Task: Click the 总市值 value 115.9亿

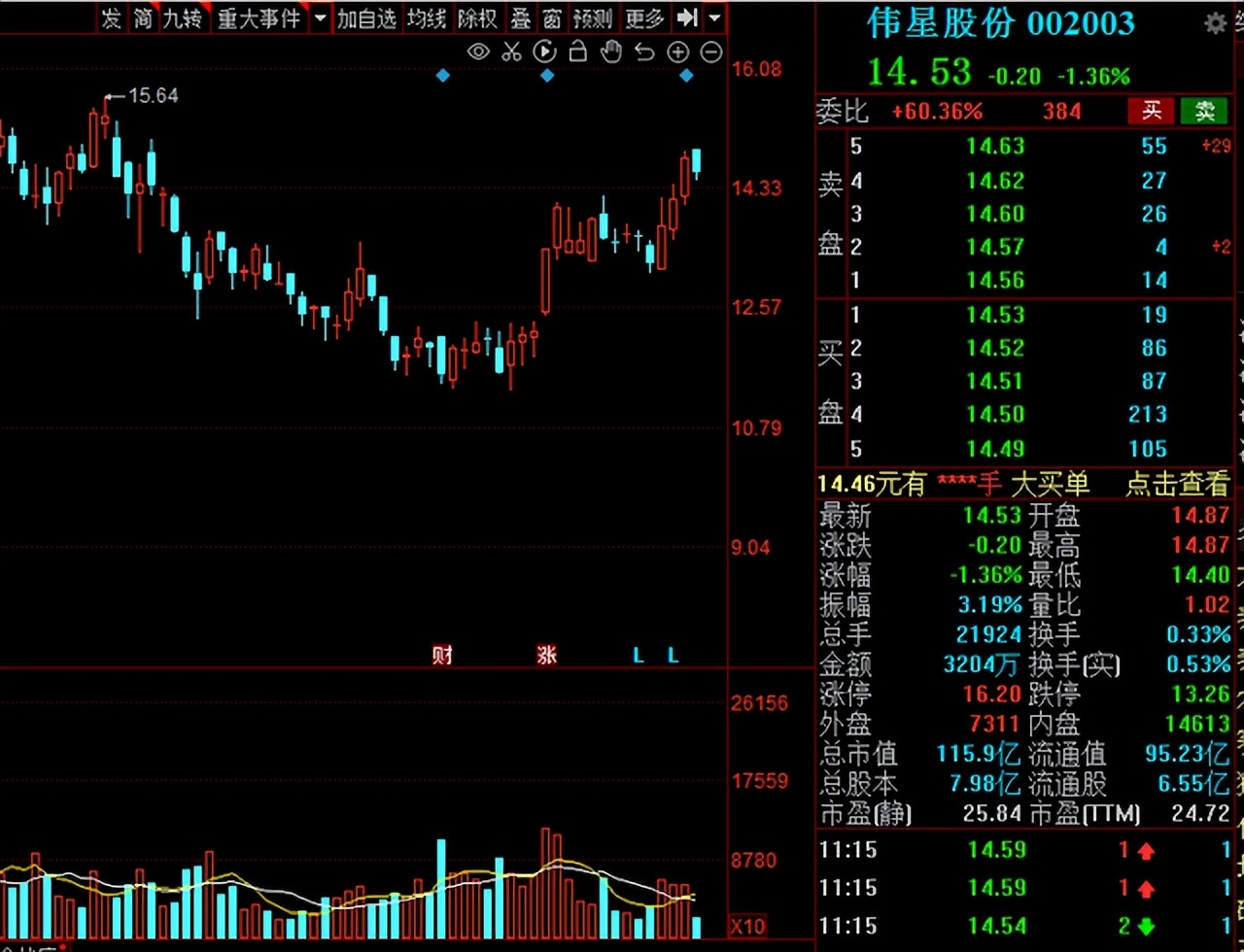Action: 979,754
